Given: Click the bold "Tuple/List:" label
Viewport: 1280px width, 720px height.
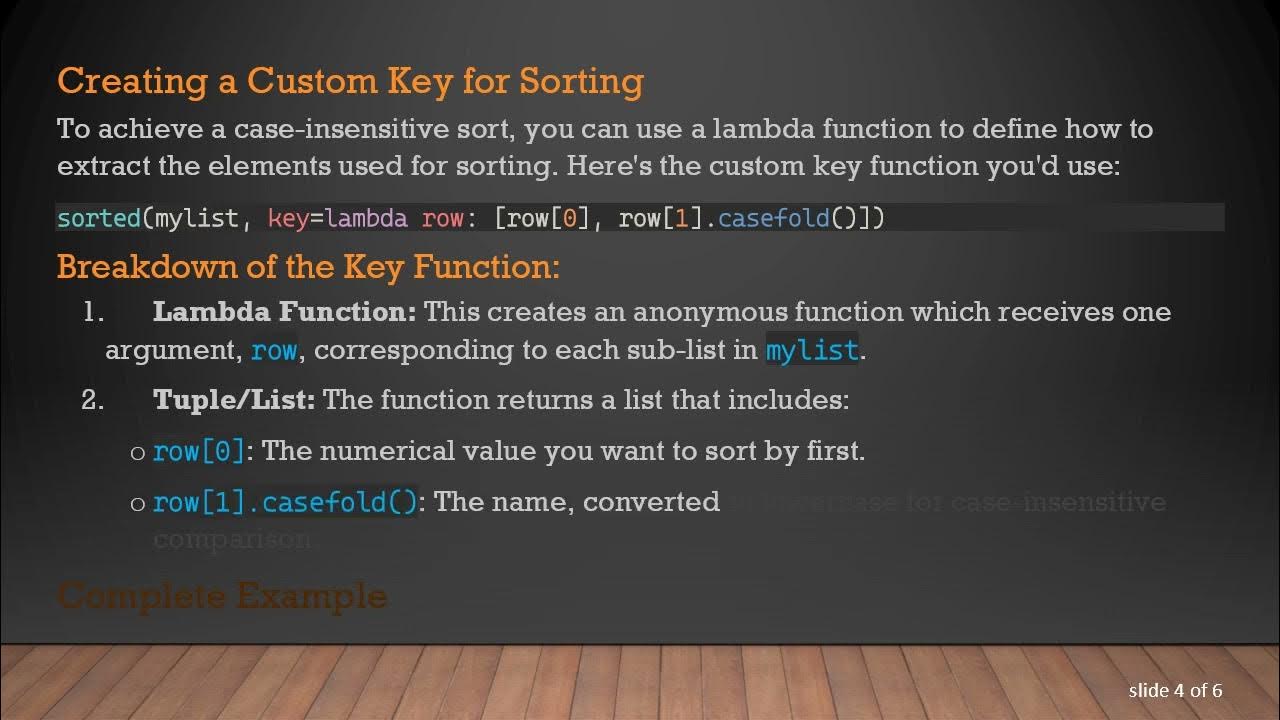Looking at the screenshot, I should [x=234, y=400].
